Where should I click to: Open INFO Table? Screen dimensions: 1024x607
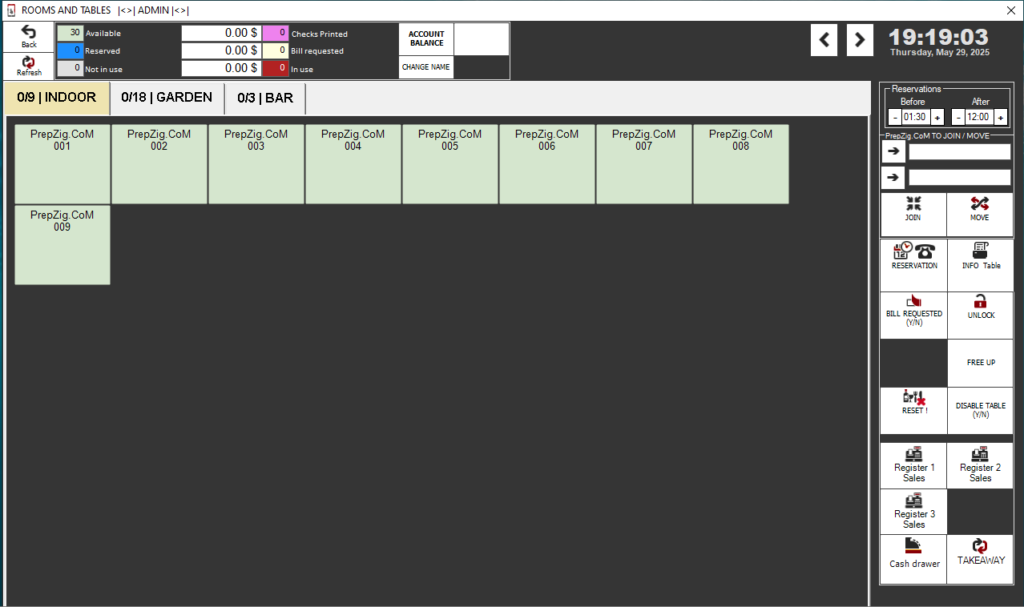(980, 265)
